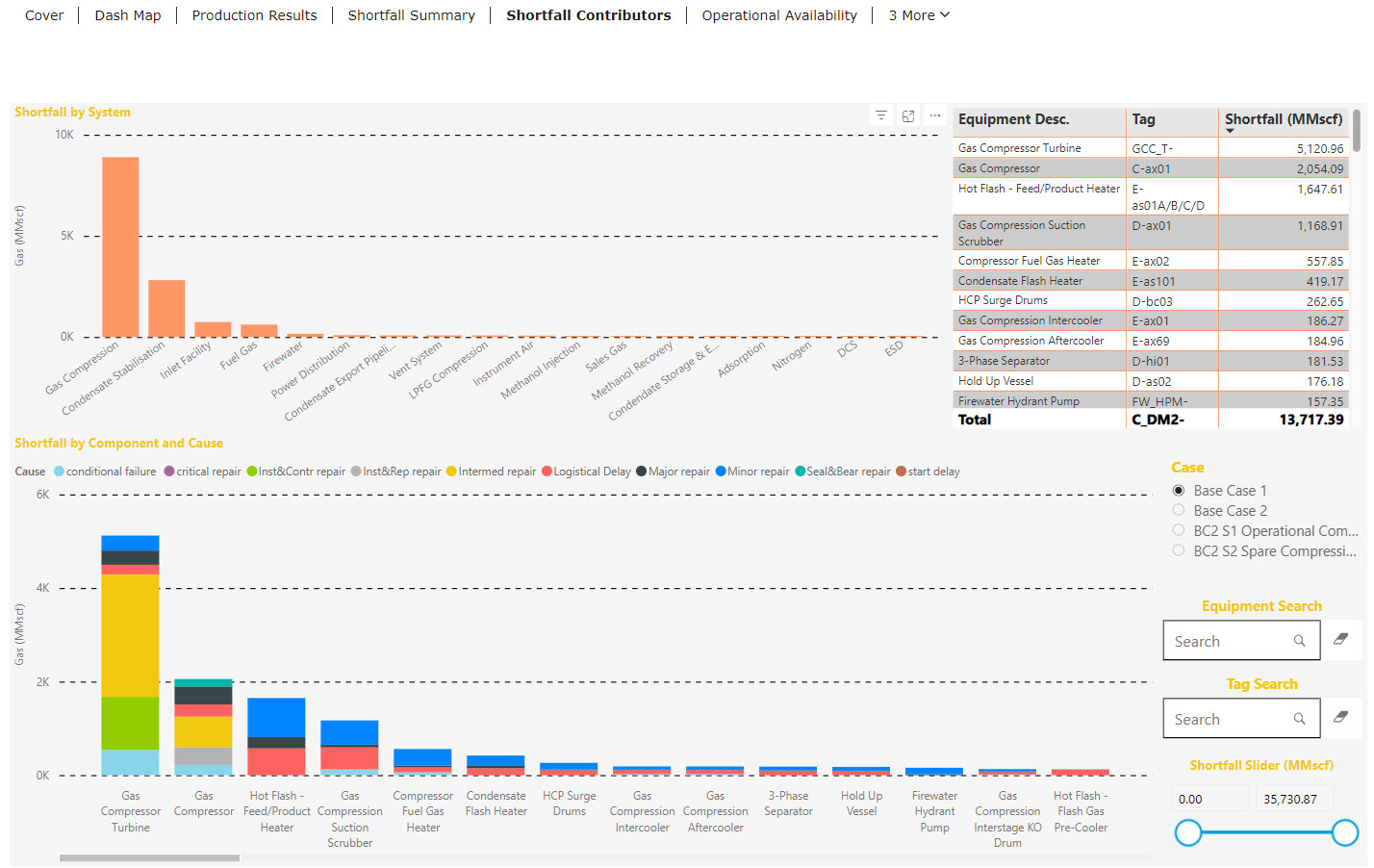This screenshot has width=1374, height=868.
Task: Click the Intermed repair legend marker
Action: 451,472
